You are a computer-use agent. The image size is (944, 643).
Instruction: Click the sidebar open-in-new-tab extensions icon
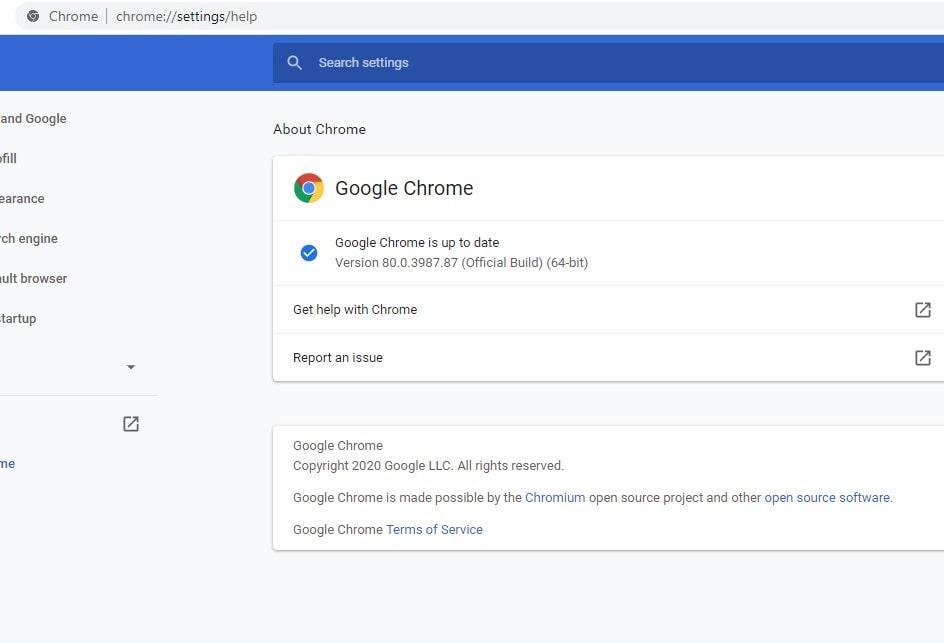pyautogui.click(x=131, y=424)
